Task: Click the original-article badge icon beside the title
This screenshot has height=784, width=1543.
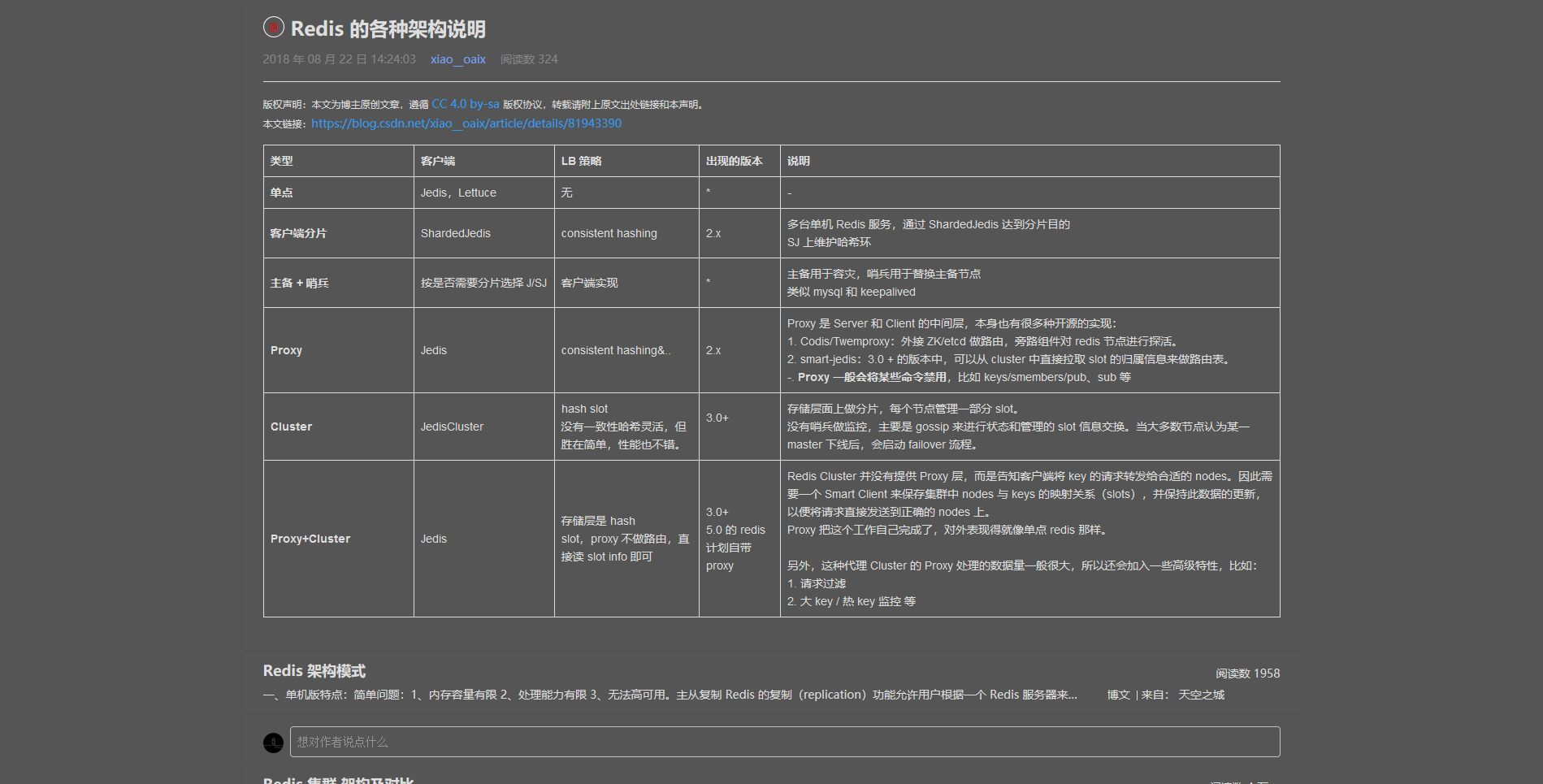Action: tap(274, 28)
